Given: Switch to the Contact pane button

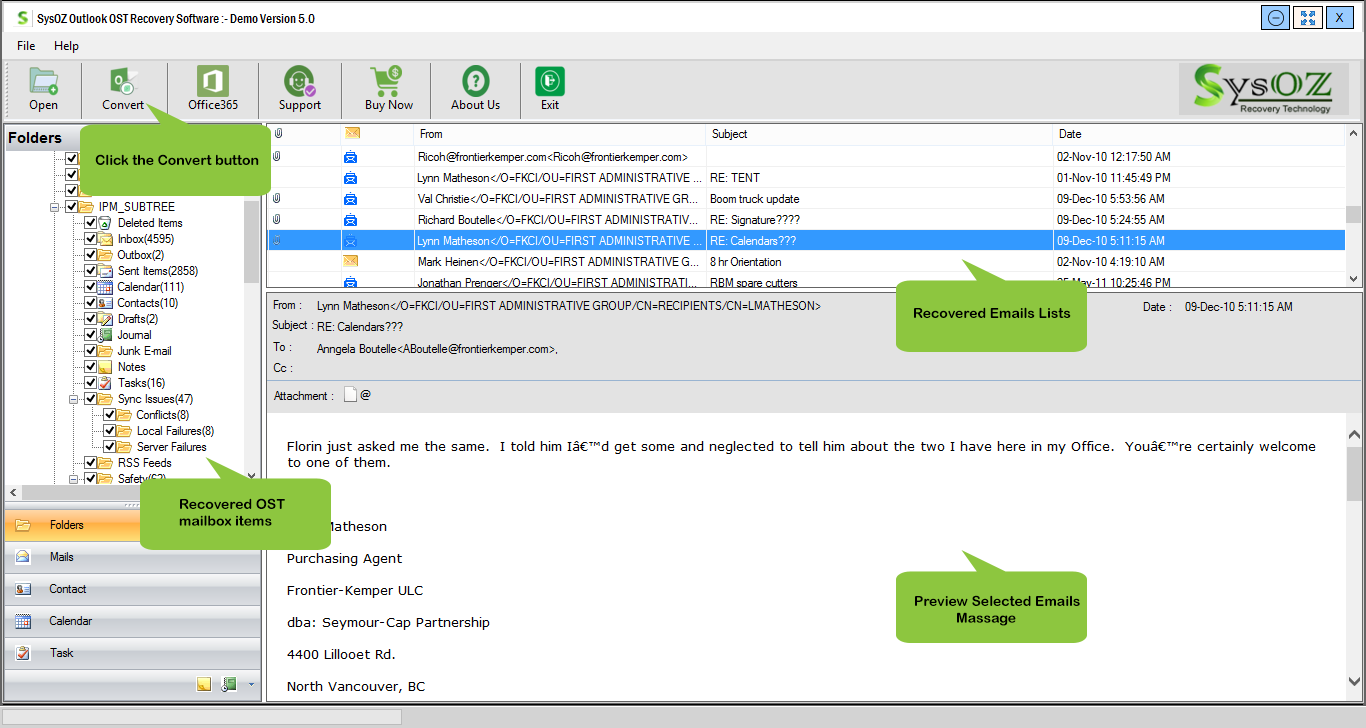Looking at the screenshot, I should click(67, 589).
